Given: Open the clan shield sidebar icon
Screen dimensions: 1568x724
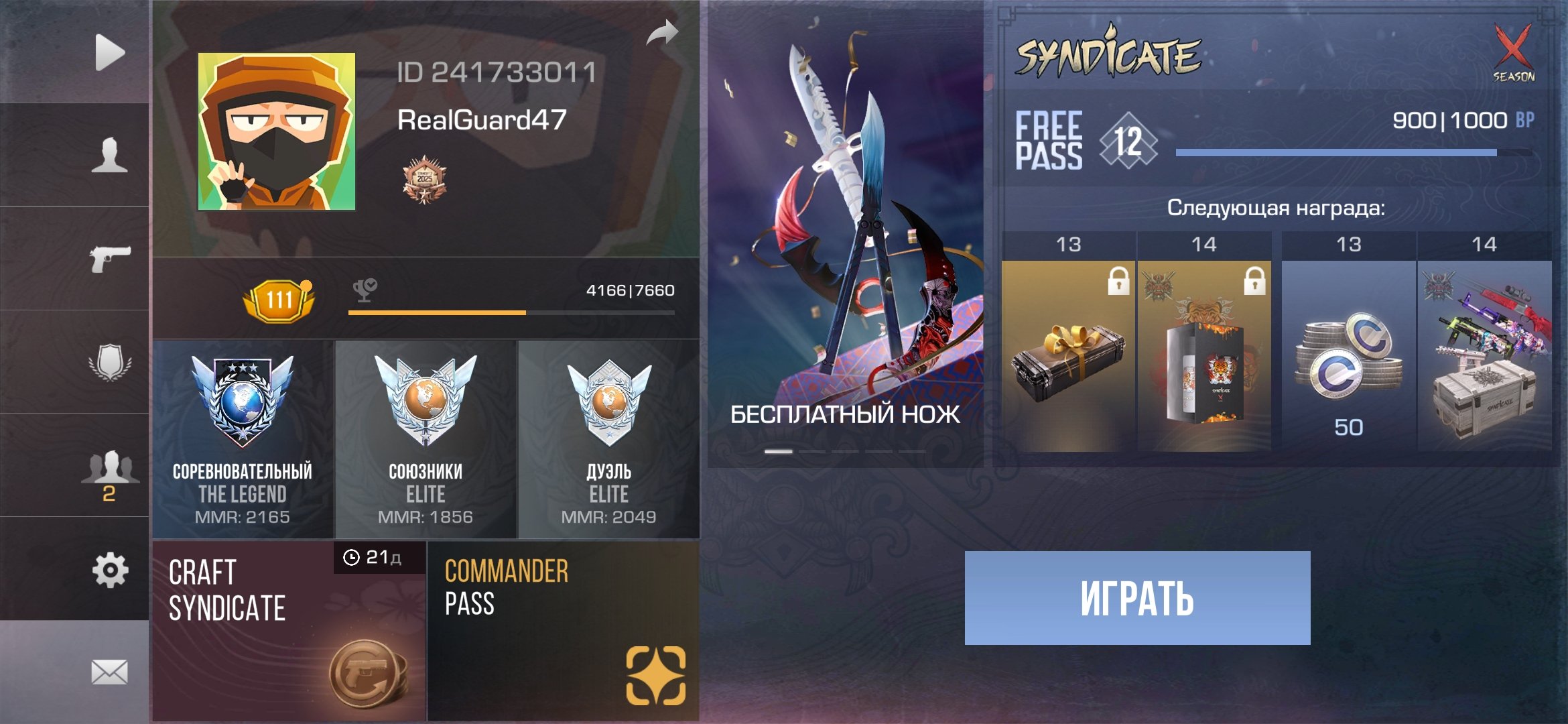Looking at the screenshot, I should (x=110, y=363).
